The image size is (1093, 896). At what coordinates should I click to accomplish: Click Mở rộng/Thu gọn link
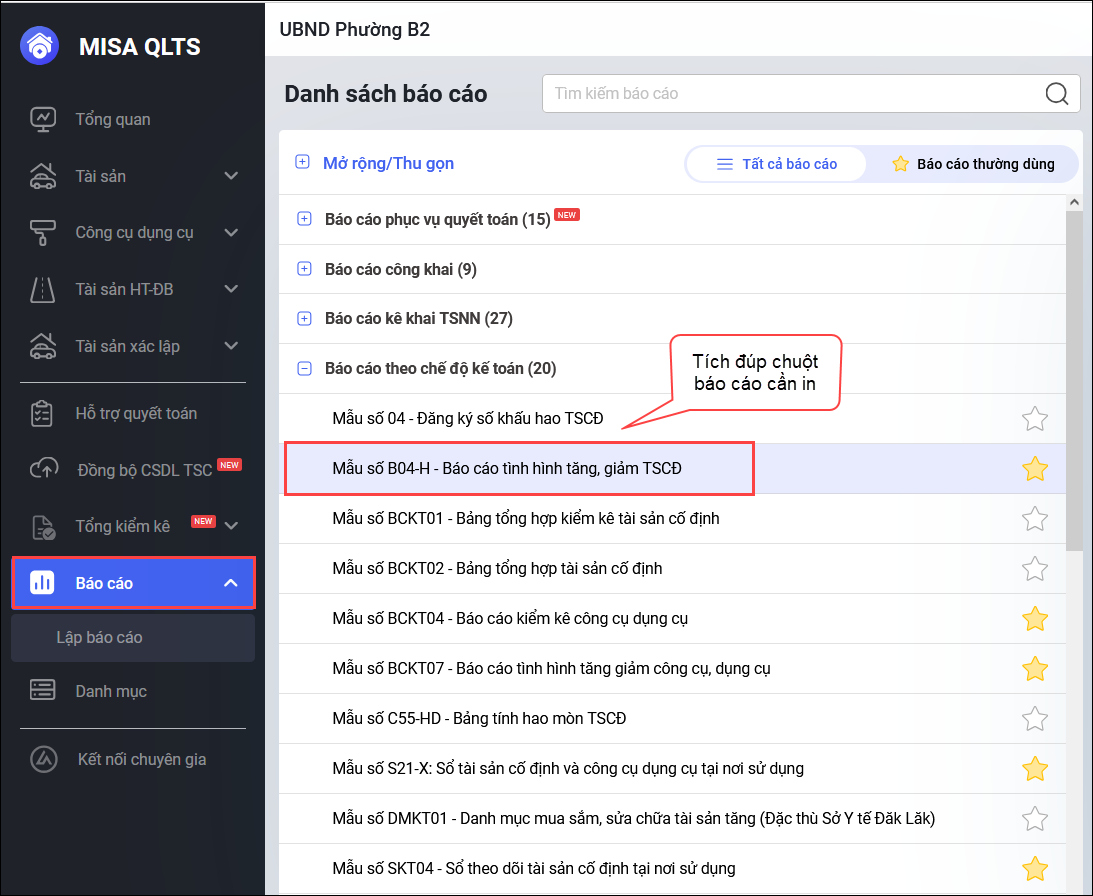coord(388,163)
